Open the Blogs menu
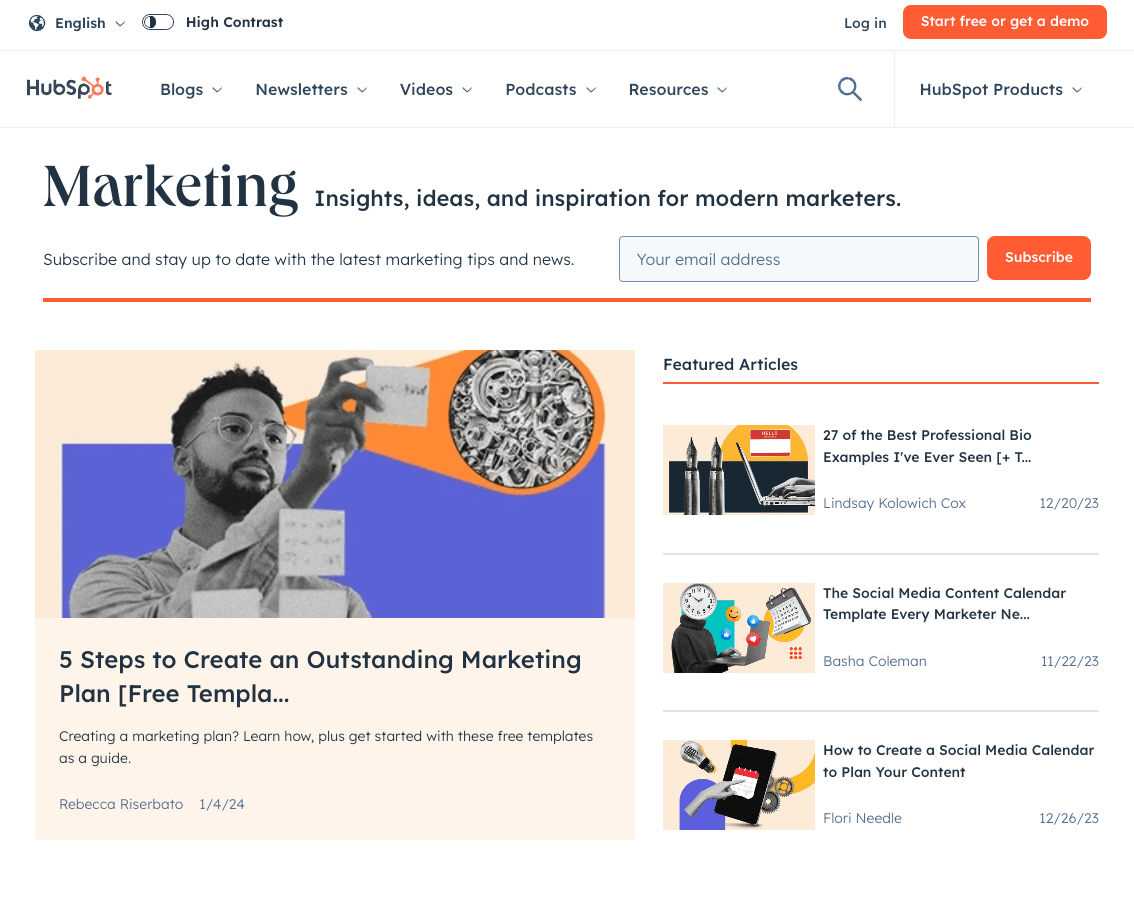 [x=191, y=90]
